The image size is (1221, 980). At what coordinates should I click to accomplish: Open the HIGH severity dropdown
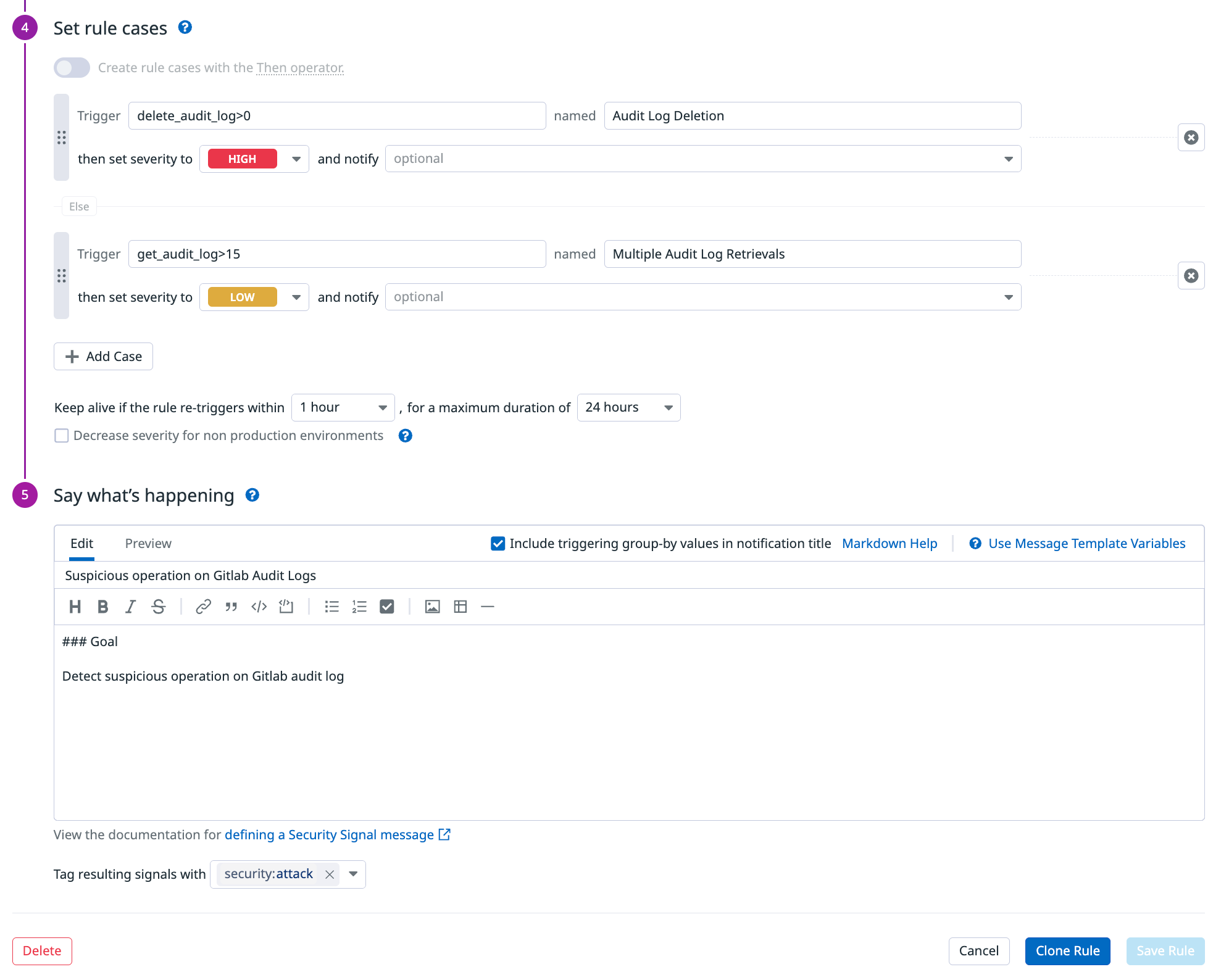click(x=254, y=159)
